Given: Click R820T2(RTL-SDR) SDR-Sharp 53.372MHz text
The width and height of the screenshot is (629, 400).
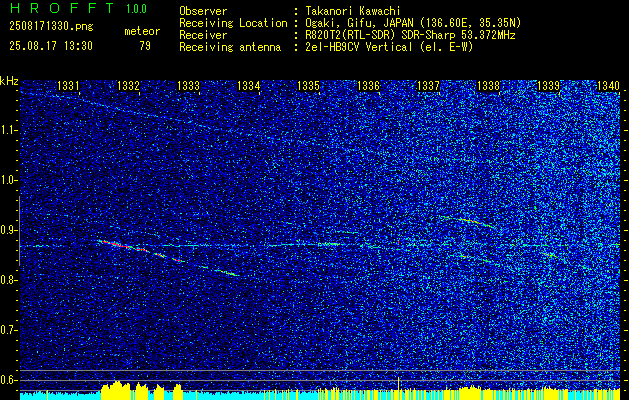Looking at the screenshot, I should 410,35.
